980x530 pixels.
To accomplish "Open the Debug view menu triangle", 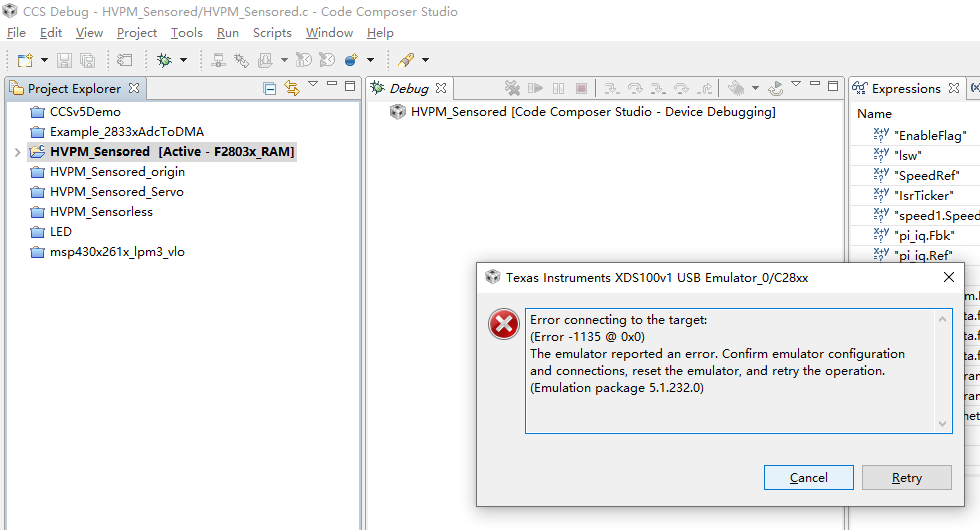I will pyautogui.click(x=796, y=84).
